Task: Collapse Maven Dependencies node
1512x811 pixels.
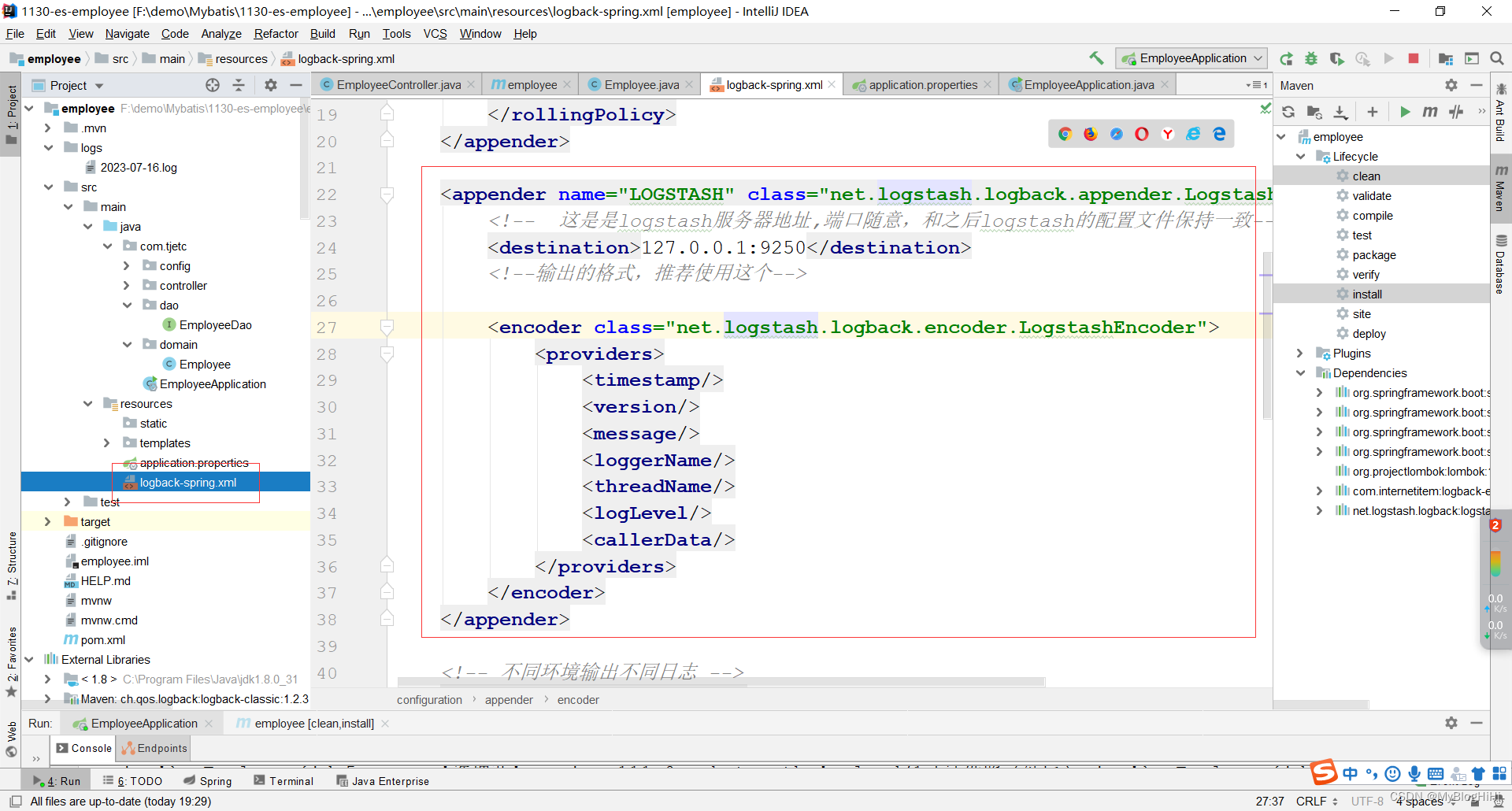Action: click(1300, 373)
